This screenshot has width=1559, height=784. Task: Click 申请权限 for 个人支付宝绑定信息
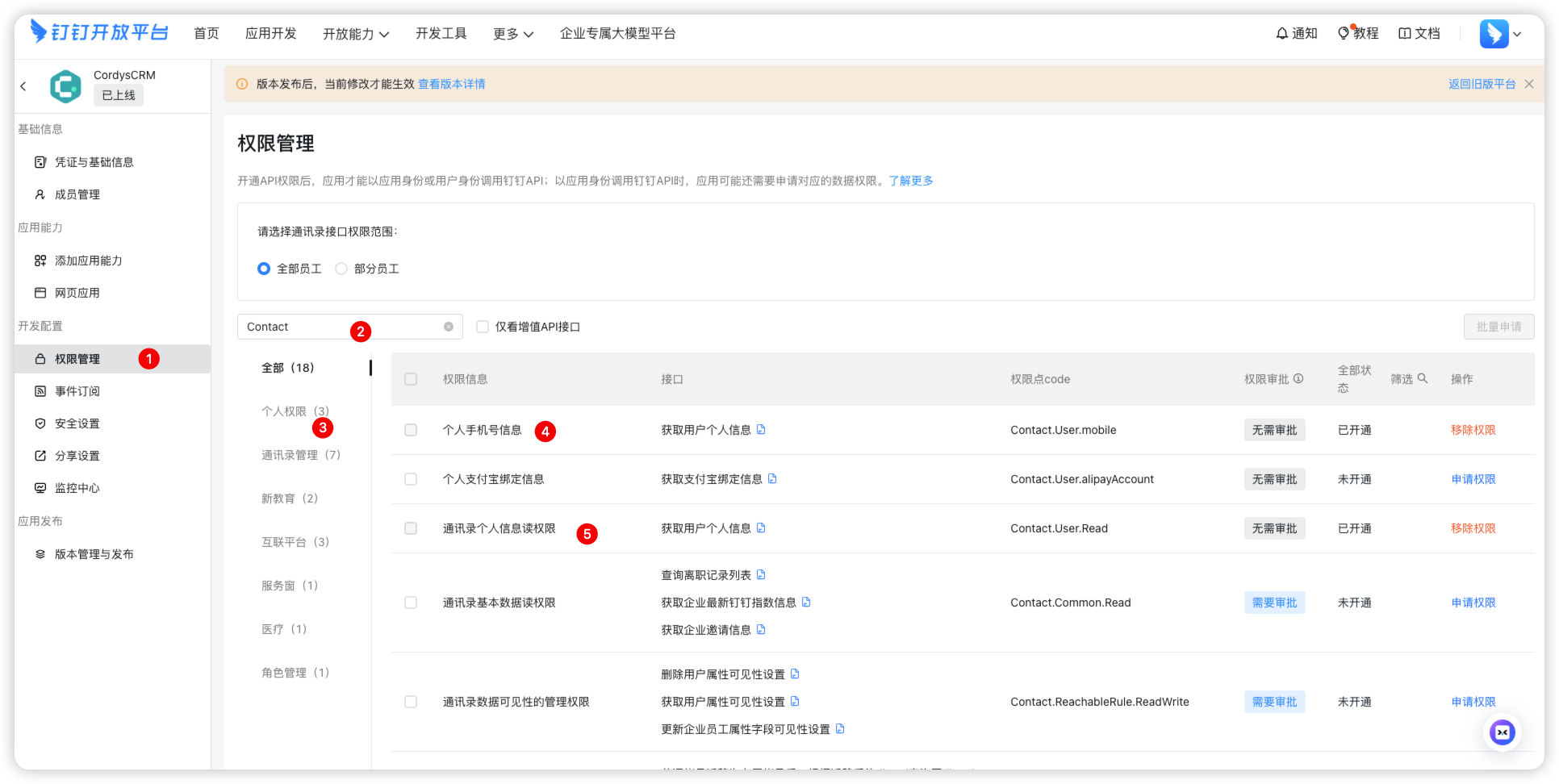coord(1473,478)
